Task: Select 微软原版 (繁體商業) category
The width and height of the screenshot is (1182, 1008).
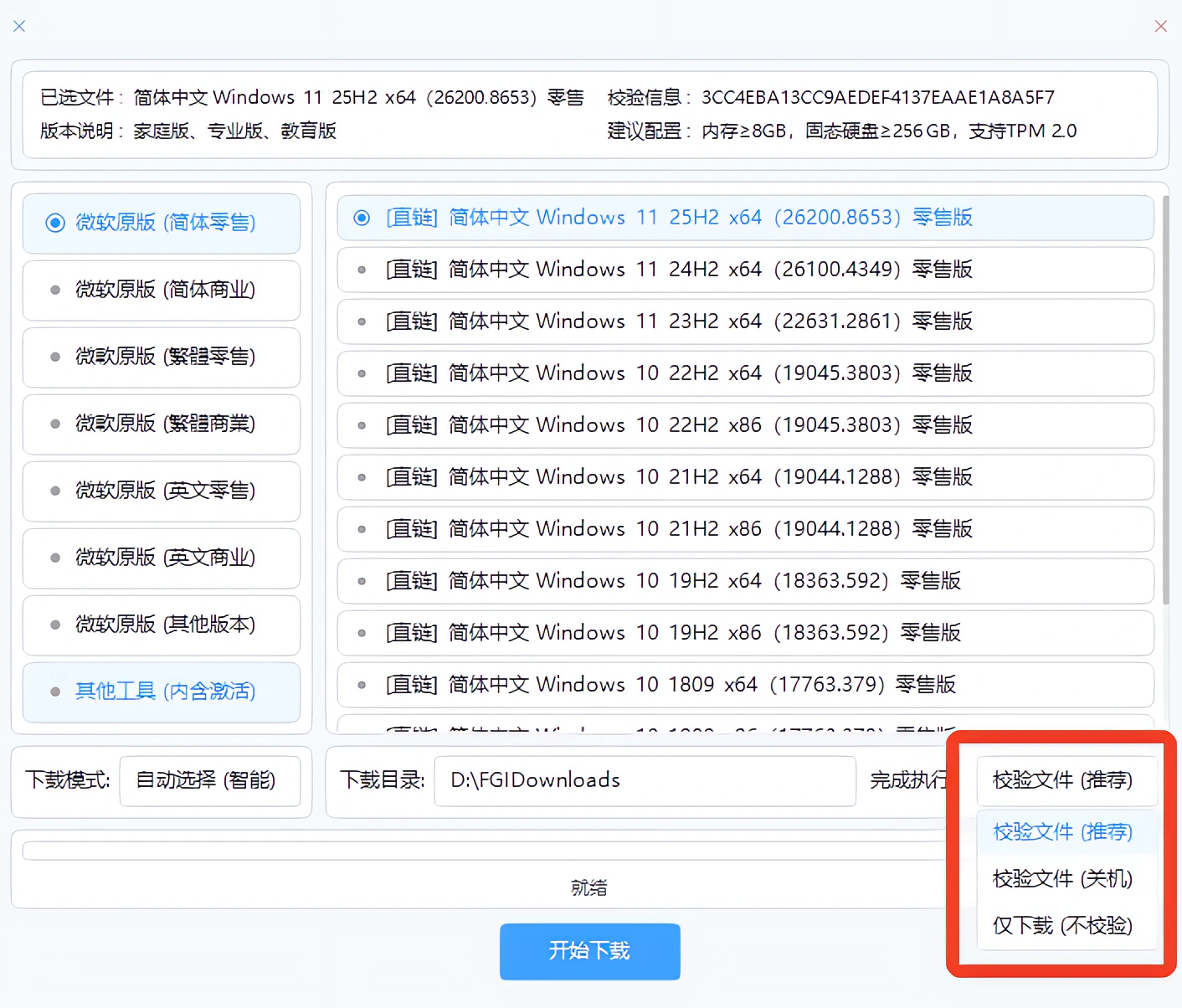Action: coord(162,424)
